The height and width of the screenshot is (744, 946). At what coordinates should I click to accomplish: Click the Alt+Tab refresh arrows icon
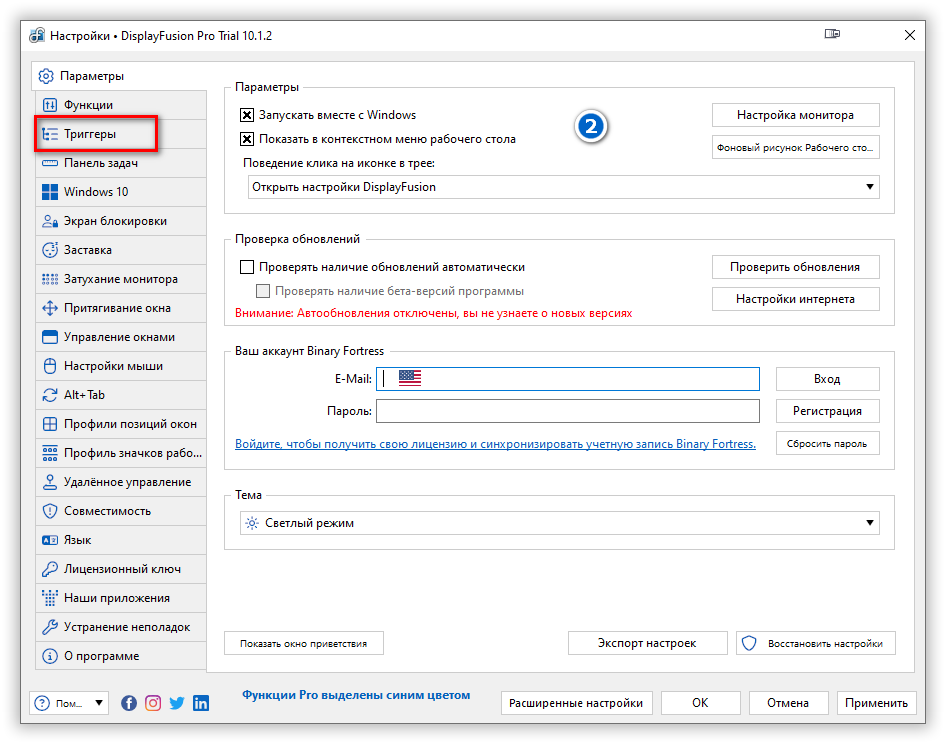click(x=50, y=395)
